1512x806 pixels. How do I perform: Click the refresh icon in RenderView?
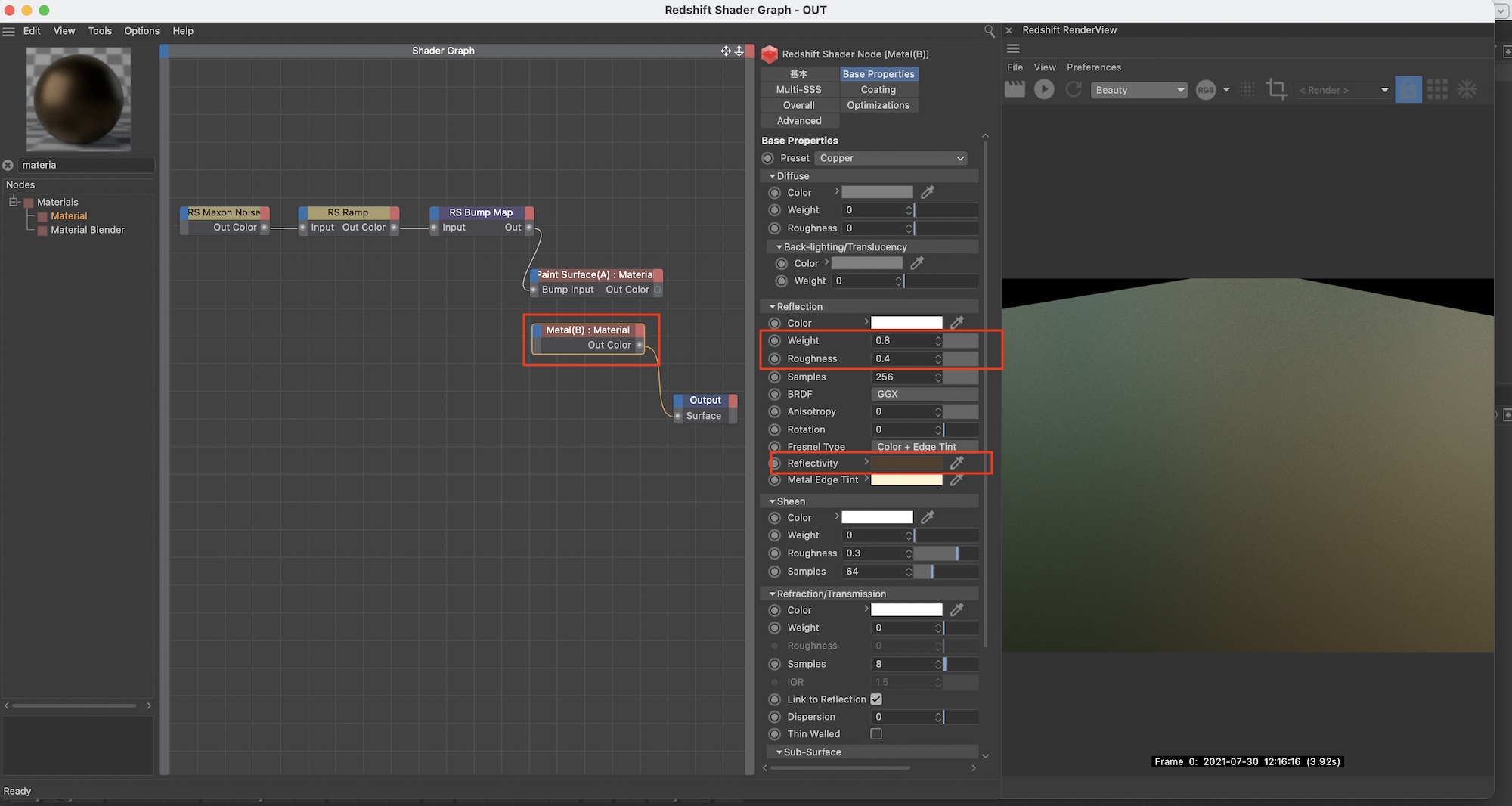[x=1074, y=89]
